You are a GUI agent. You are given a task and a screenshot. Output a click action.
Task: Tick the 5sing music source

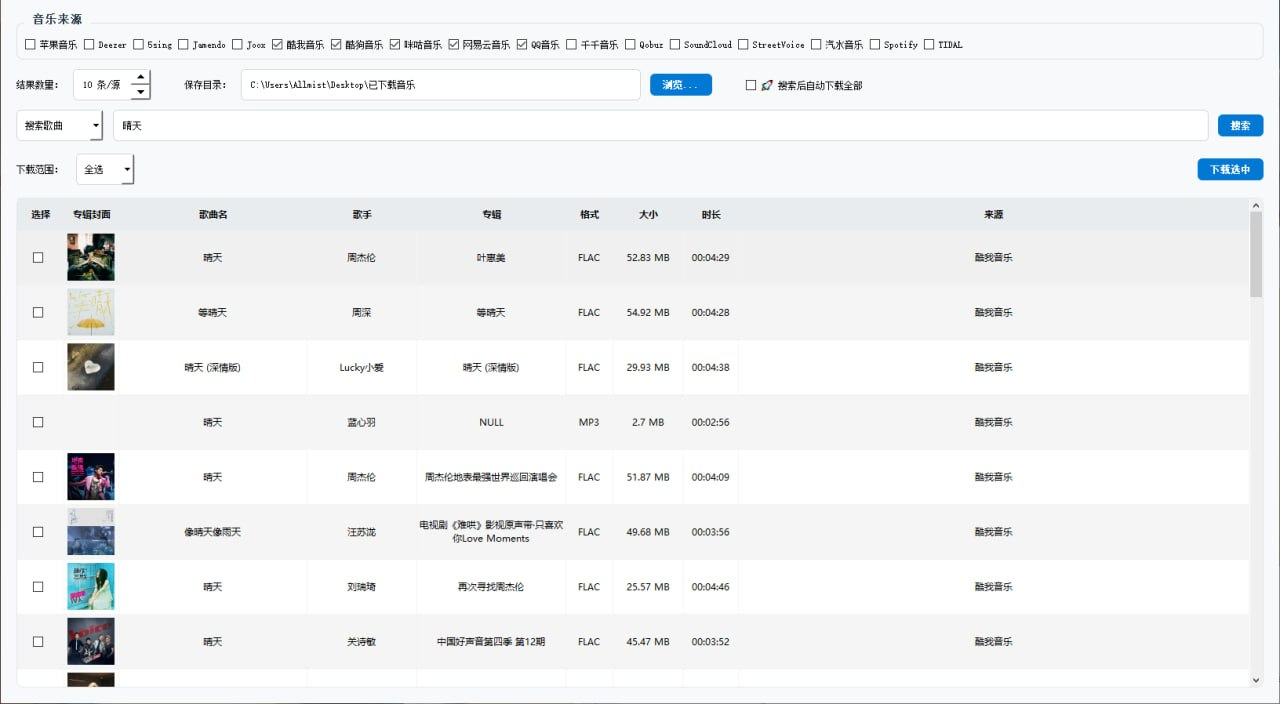(138, 44)
